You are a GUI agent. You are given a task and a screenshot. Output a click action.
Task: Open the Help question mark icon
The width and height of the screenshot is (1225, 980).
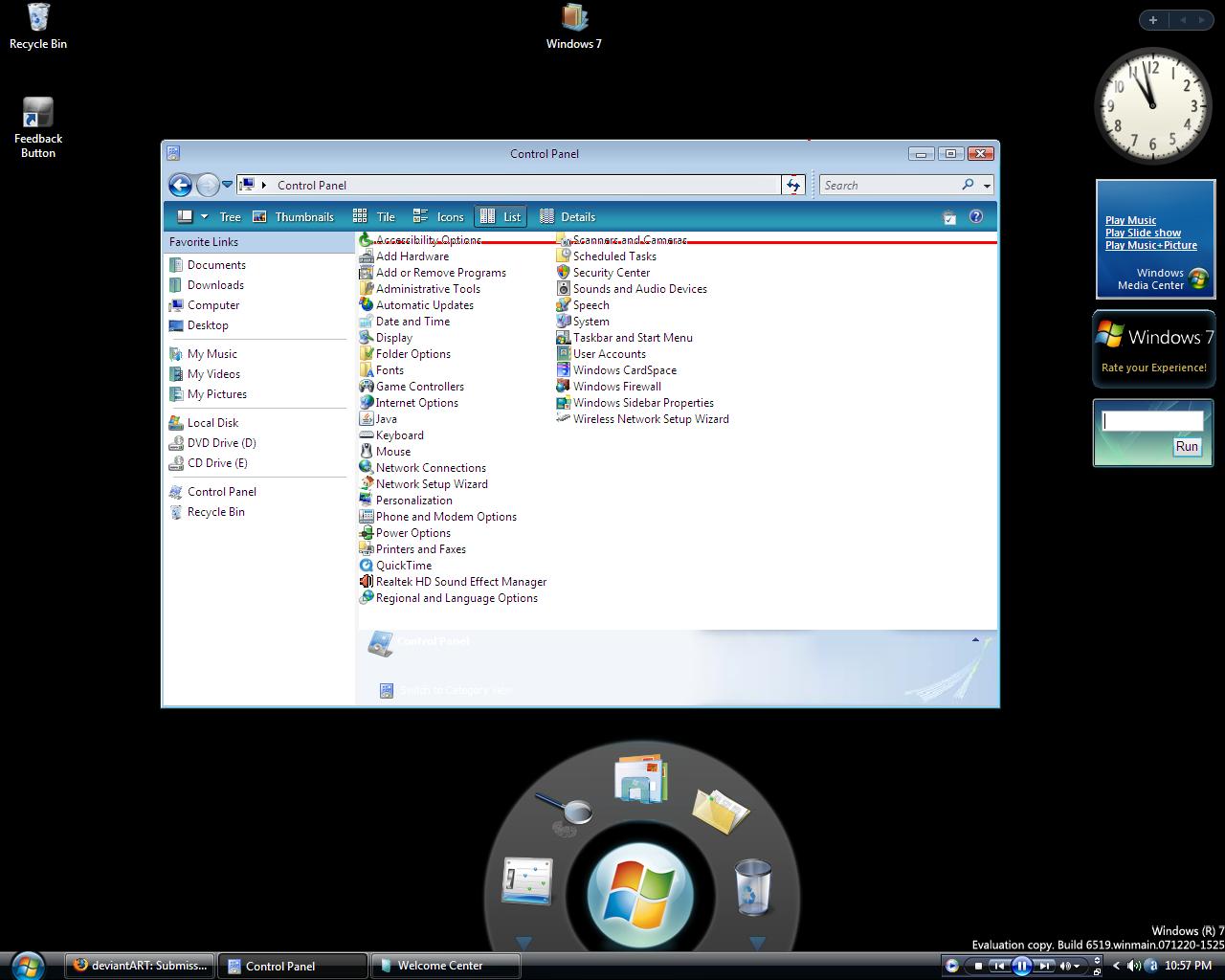[976, 217]
